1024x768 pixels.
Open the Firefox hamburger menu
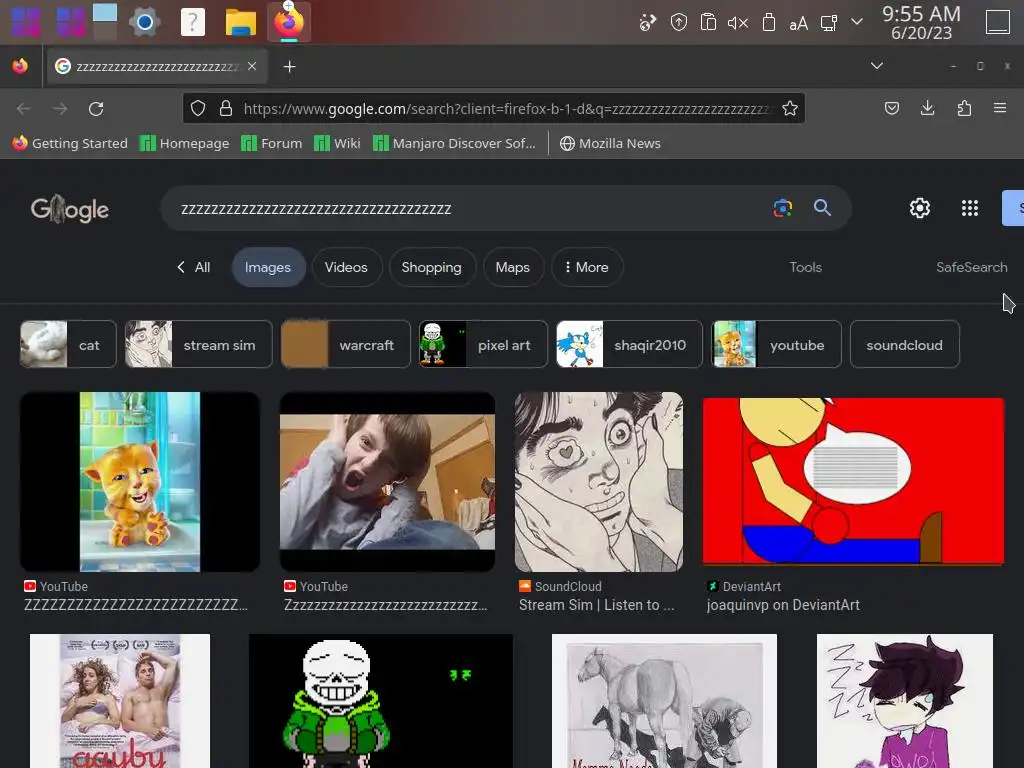[x=1000, y=108]
